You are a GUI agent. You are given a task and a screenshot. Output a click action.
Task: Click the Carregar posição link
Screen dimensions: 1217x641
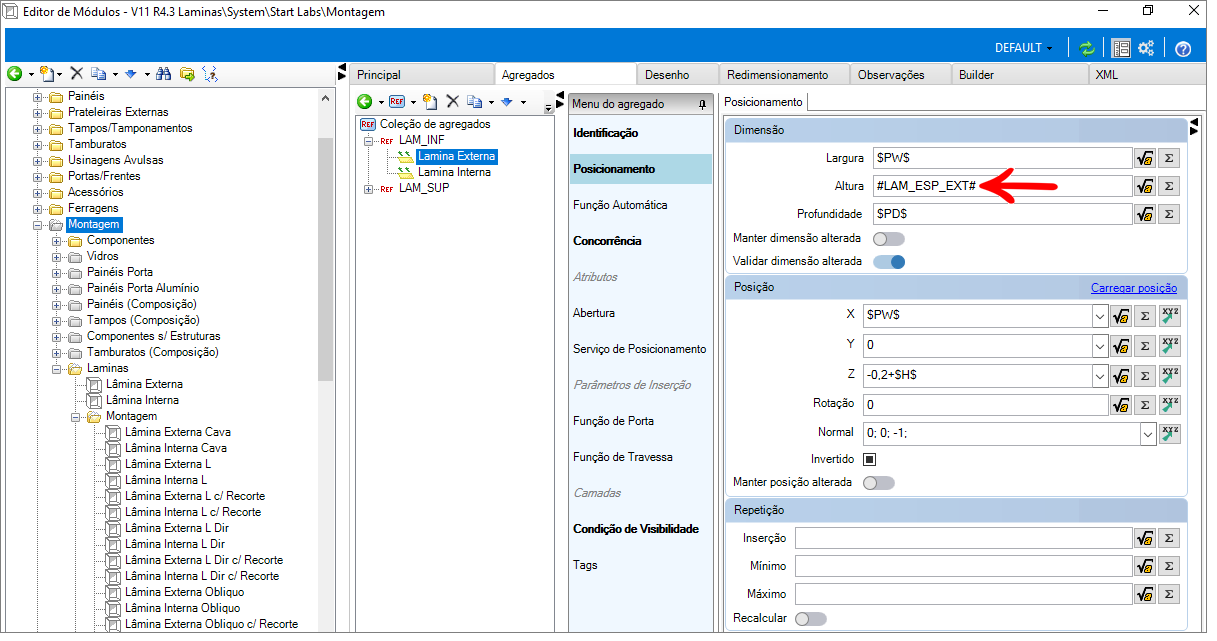tap(1134, 288)
